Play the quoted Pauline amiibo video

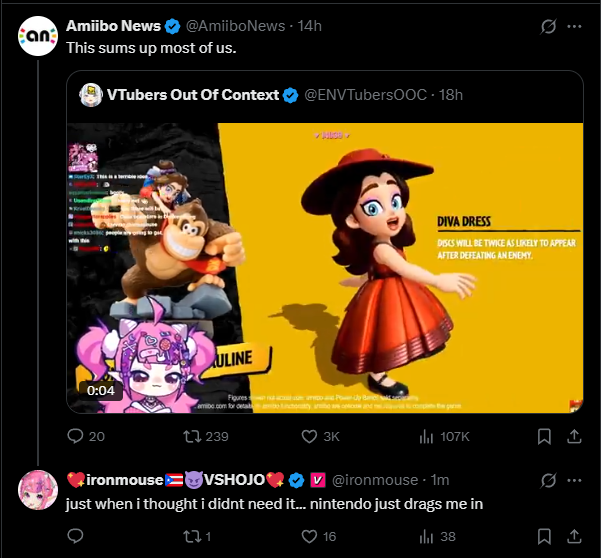pos(325,268)
